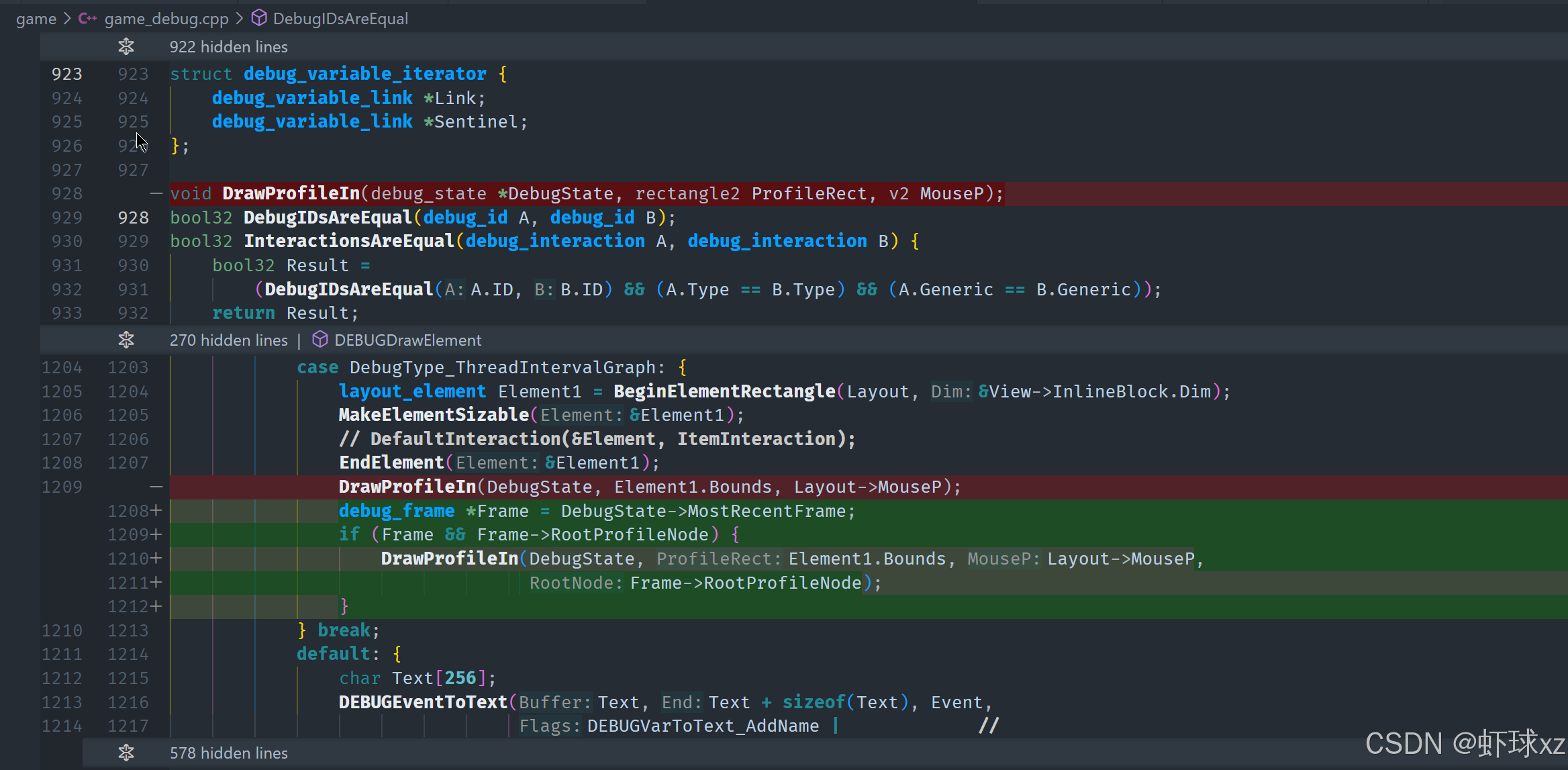The width and height of the screenshot is (1568, 770).
Task: Open game_debug.cpp breadcrumb dropdown
Action: [166, 19]
